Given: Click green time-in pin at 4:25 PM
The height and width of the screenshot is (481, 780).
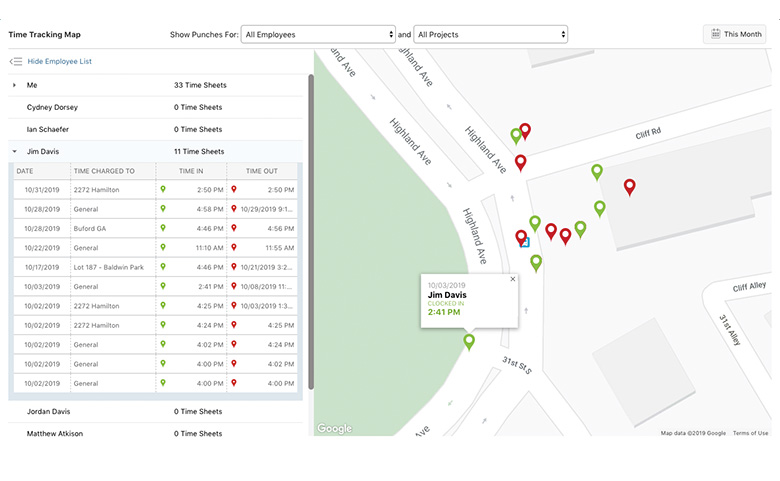Looking at the screenshot, I should click(x=163, y=305).
